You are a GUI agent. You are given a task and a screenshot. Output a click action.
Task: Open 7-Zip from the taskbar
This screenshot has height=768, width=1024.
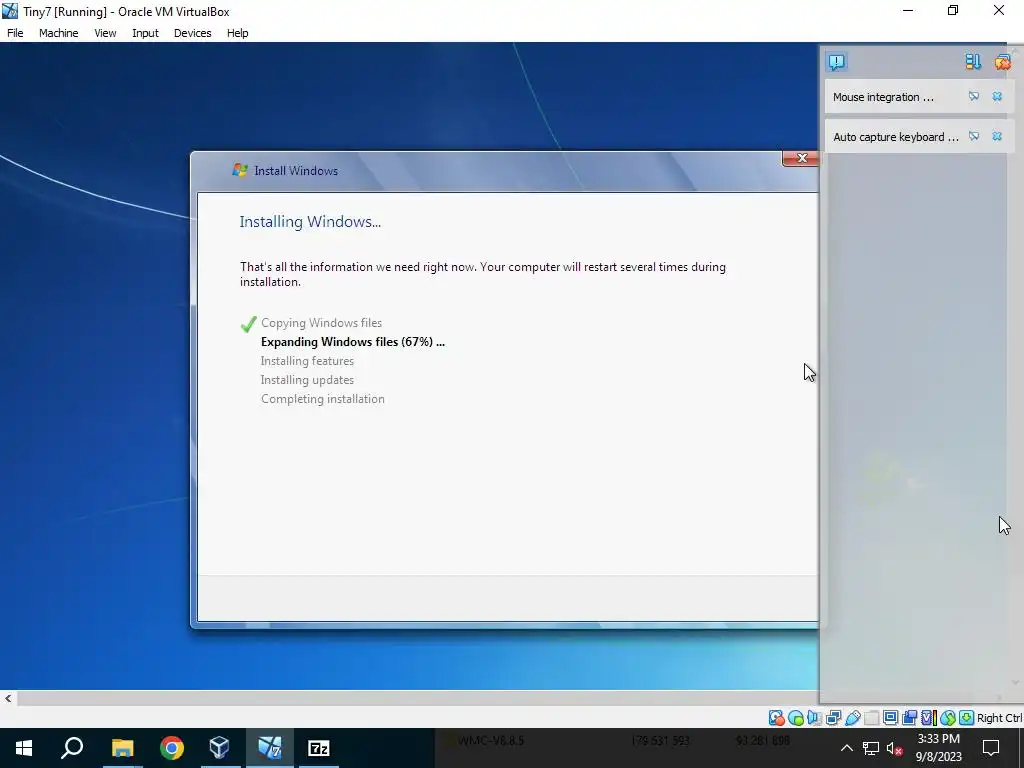tap(319, 748)
